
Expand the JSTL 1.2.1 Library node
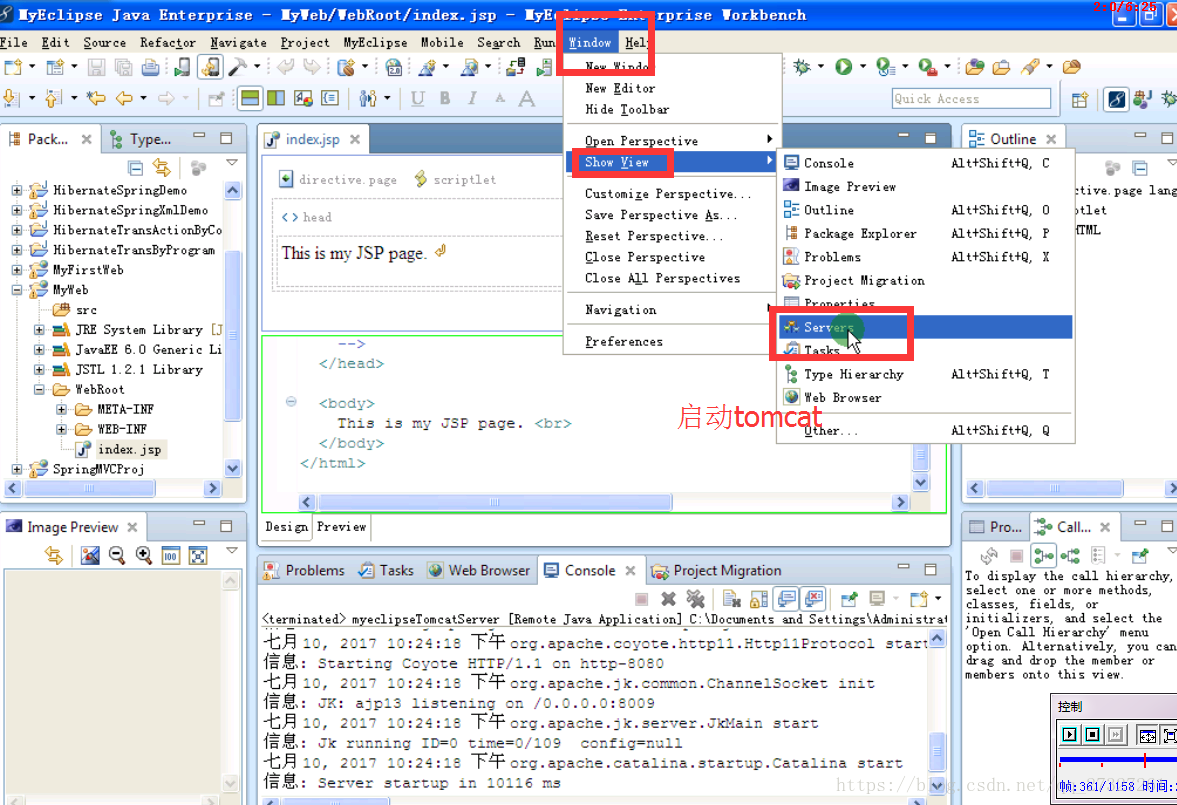click(39, 369)
